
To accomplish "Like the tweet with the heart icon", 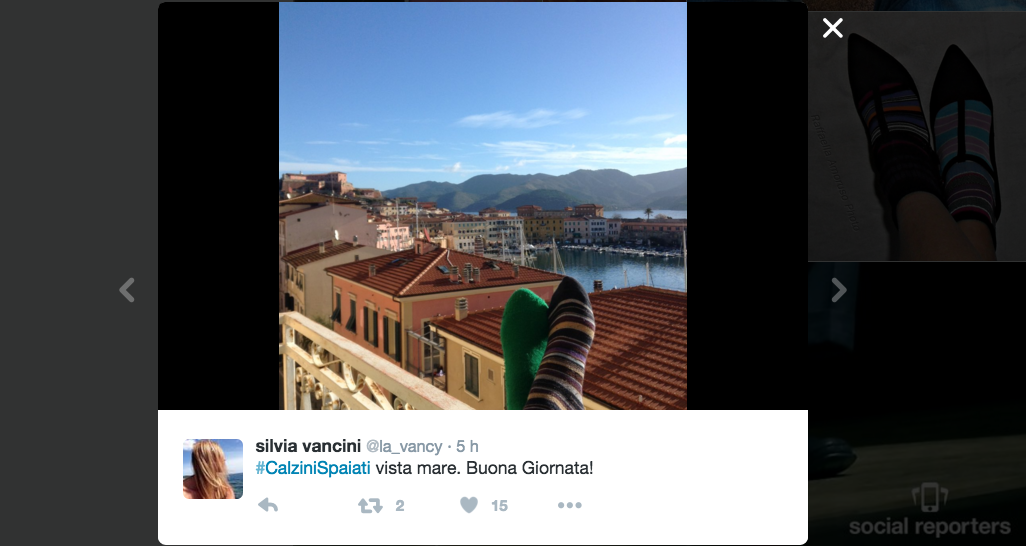I will click(x=469, y=505).
